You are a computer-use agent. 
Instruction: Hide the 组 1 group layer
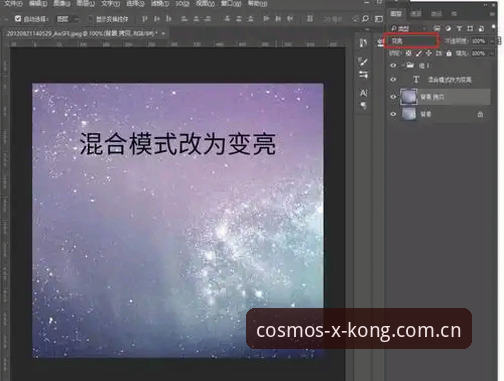click(393, 65)
